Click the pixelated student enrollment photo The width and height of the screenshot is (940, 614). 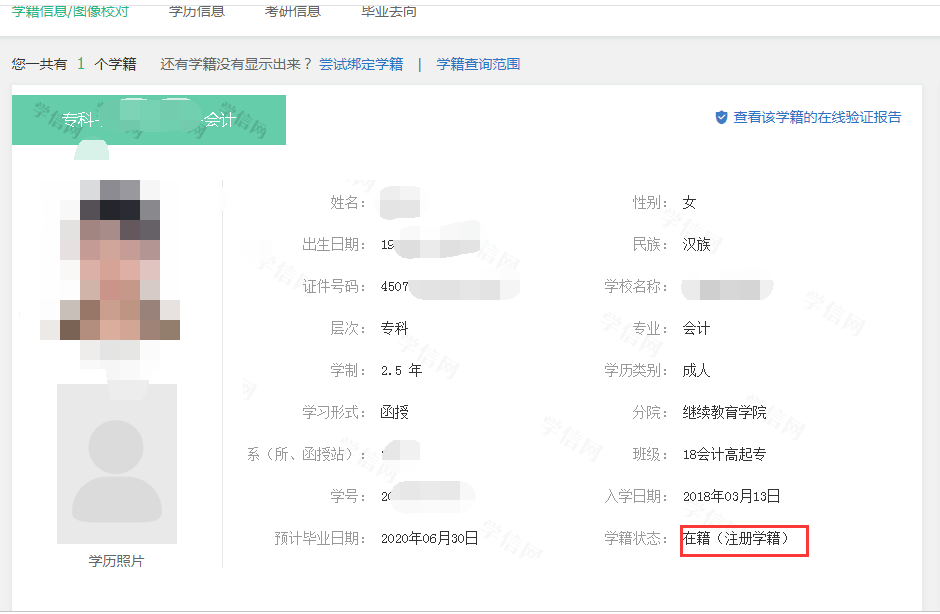pyautogui.click(x=110, y=262)
